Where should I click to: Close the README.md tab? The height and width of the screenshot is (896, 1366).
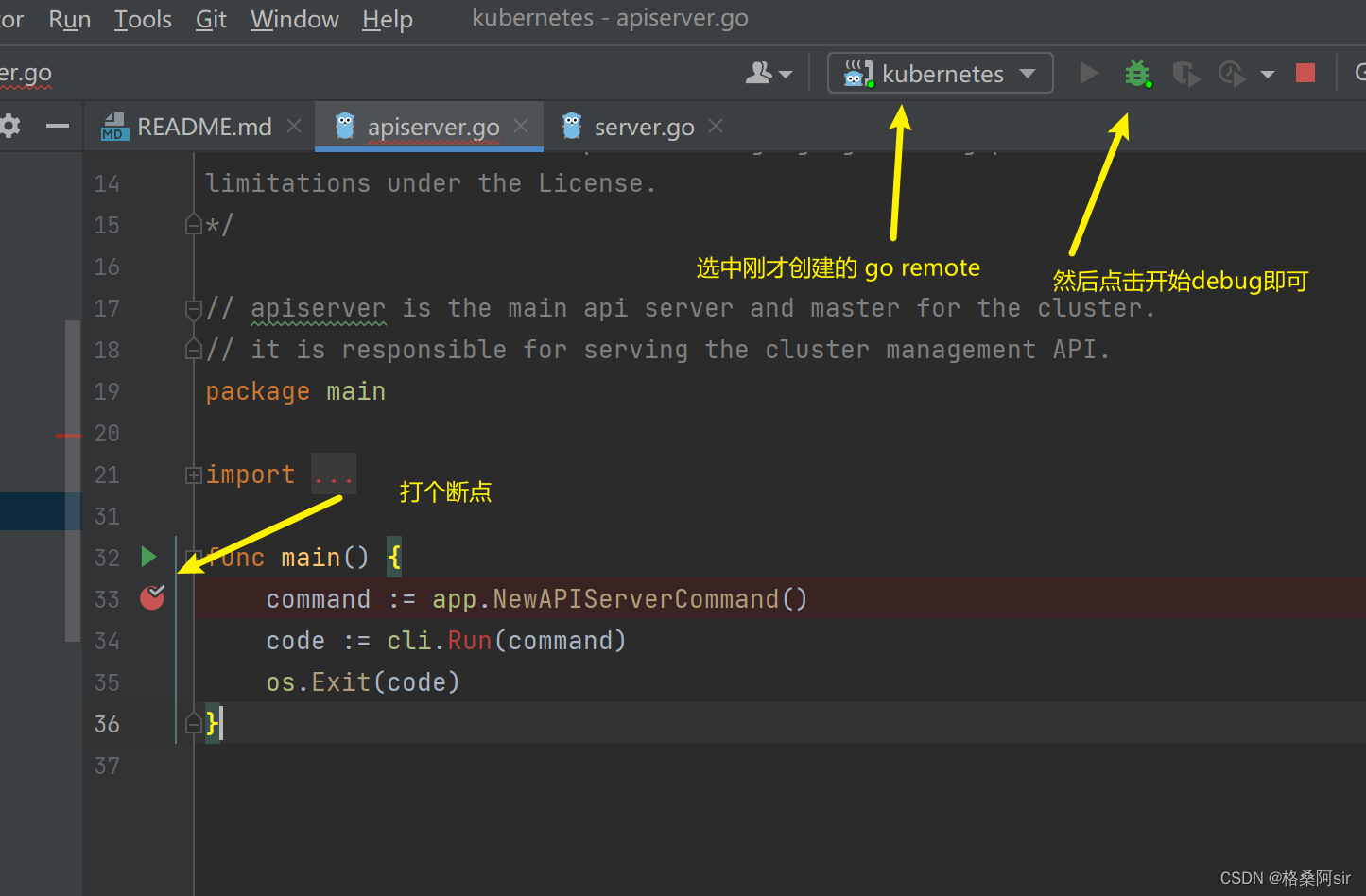click(x=294, y=126)
